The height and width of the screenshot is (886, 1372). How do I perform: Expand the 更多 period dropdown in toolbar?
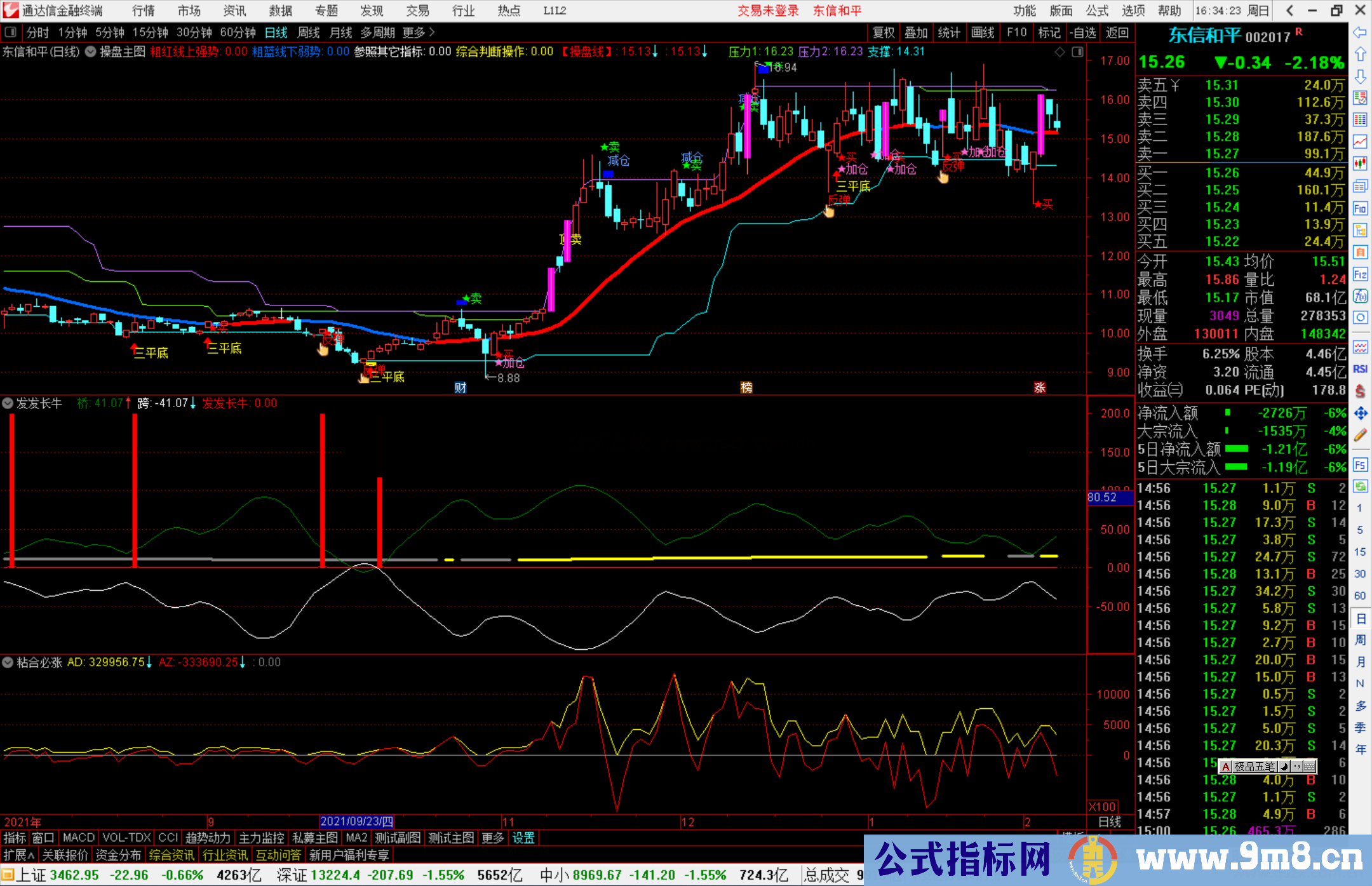coord(413,32)
